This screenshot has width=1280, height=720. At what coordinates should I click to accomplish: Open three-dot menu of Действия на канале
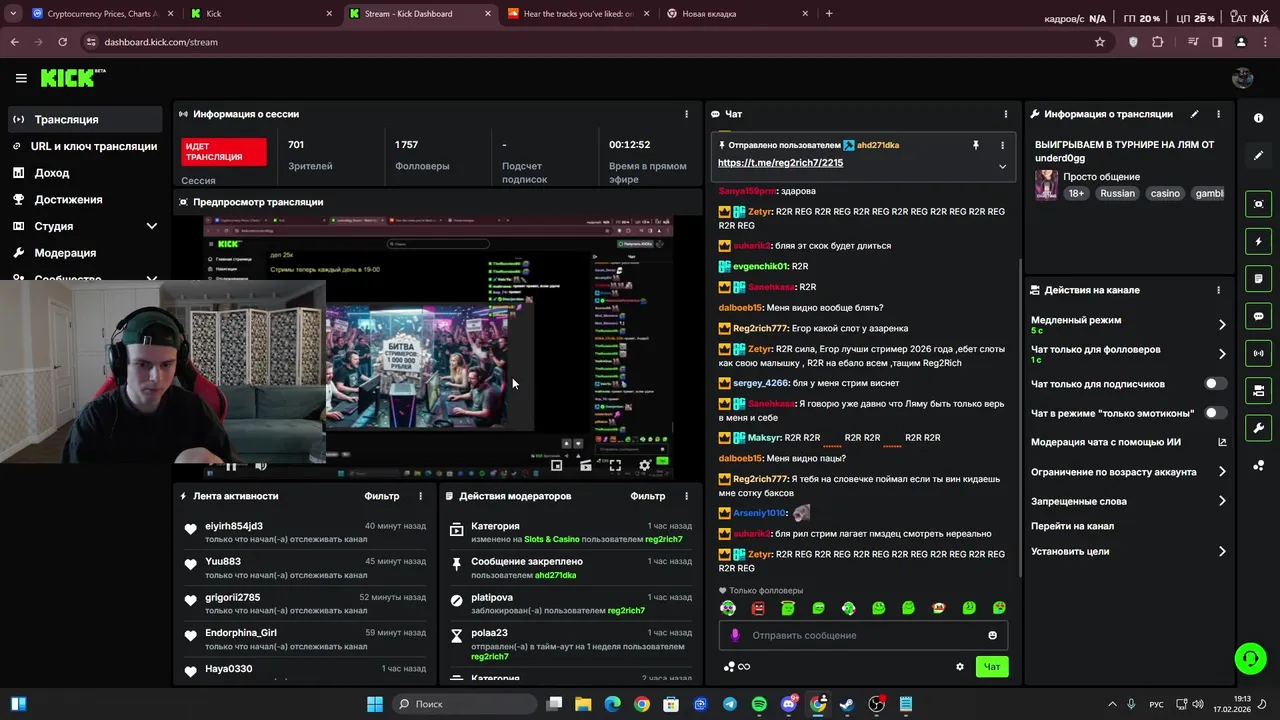(1219, 290)
